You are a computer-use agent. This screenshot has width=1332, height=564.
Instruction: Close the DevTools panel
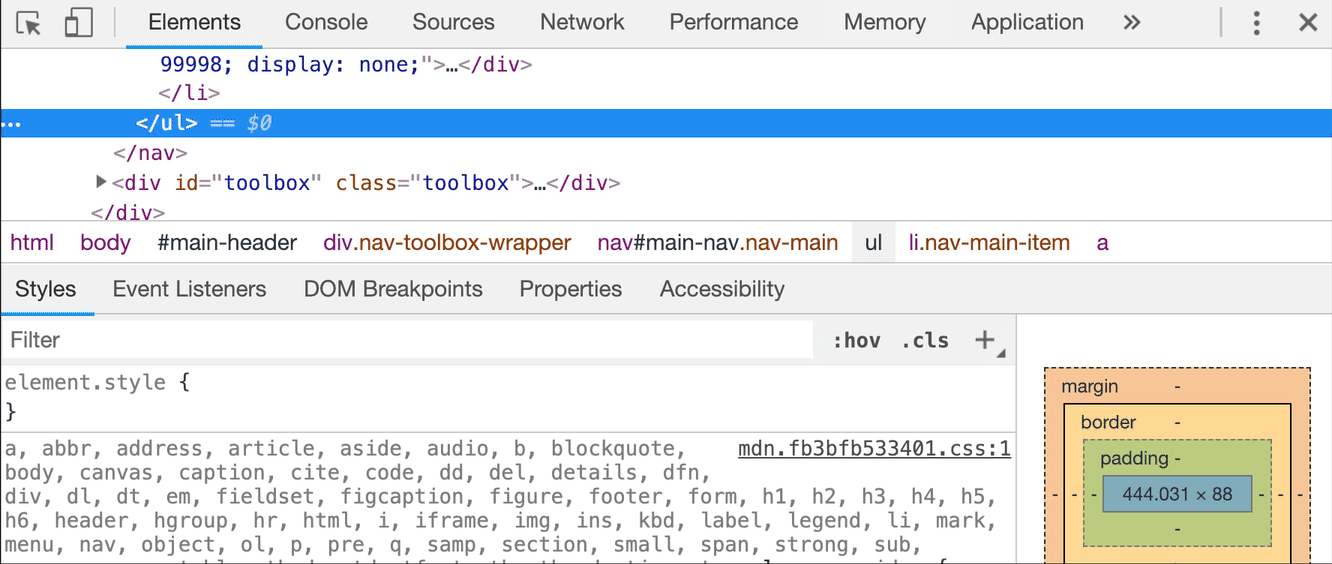(x=1308, y=23)
